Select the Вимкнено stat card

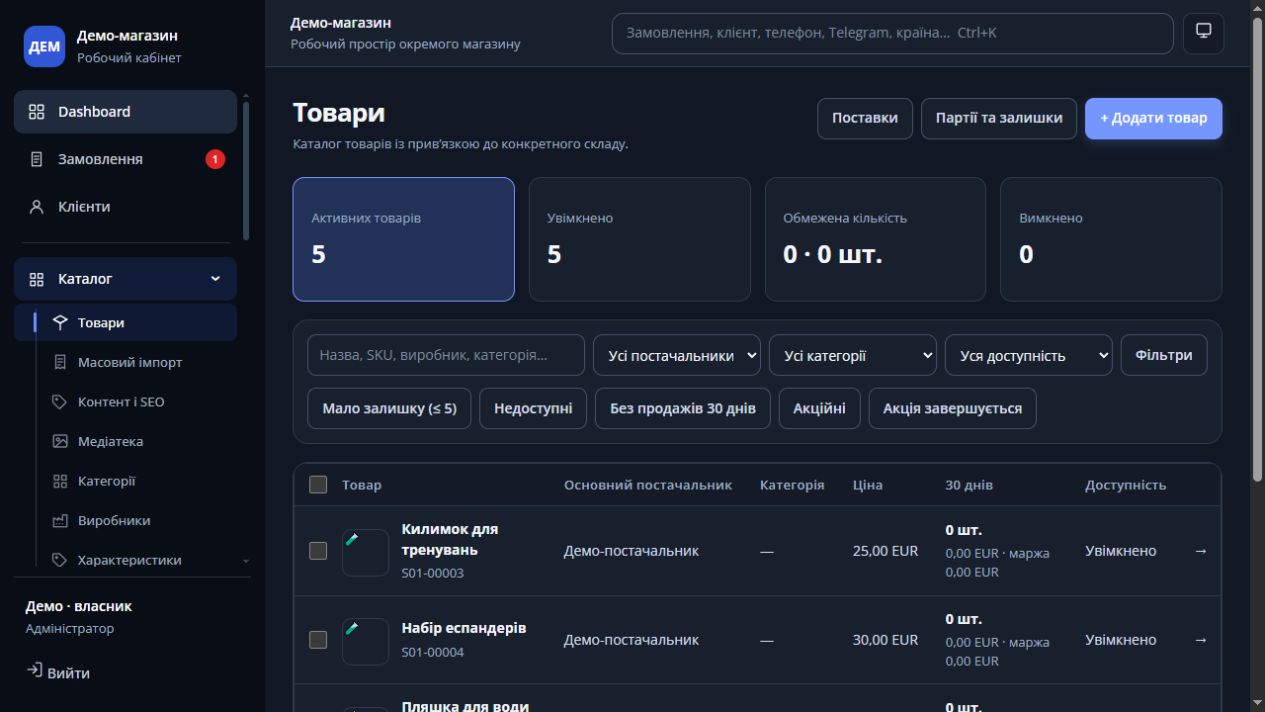1111,239
